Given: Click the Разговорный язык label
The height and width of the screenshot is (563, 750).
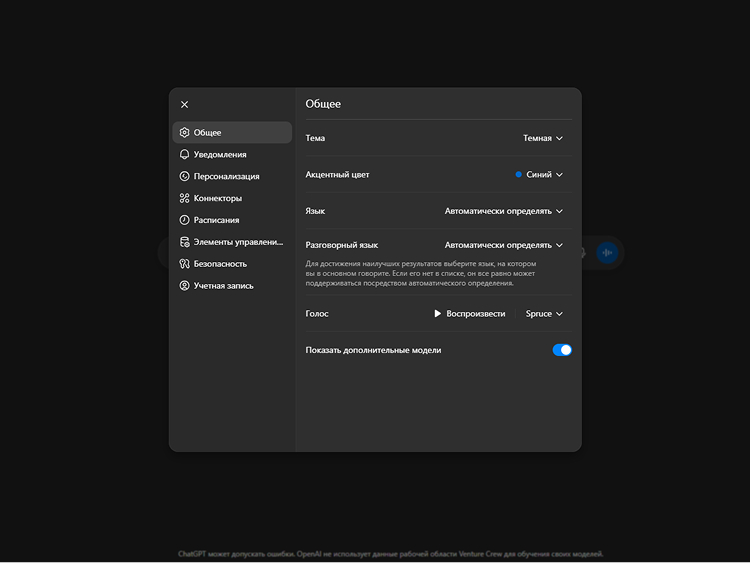Looking at the screenshot, I should [342, 245].
